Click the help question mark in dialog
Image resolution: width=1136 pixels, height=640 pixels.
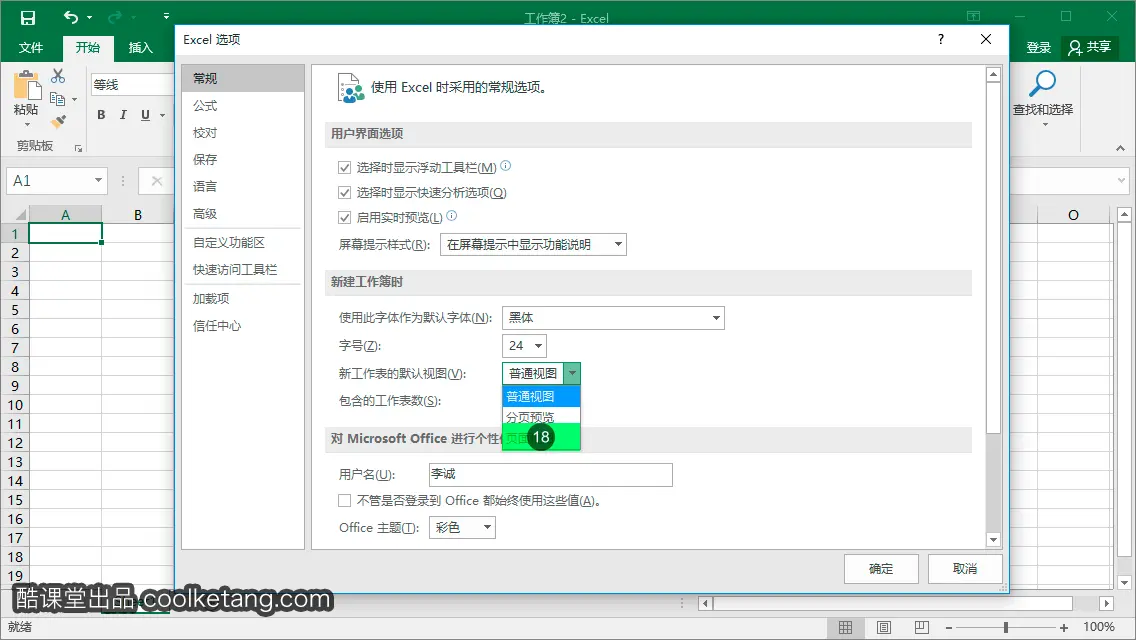pos(940,39)
